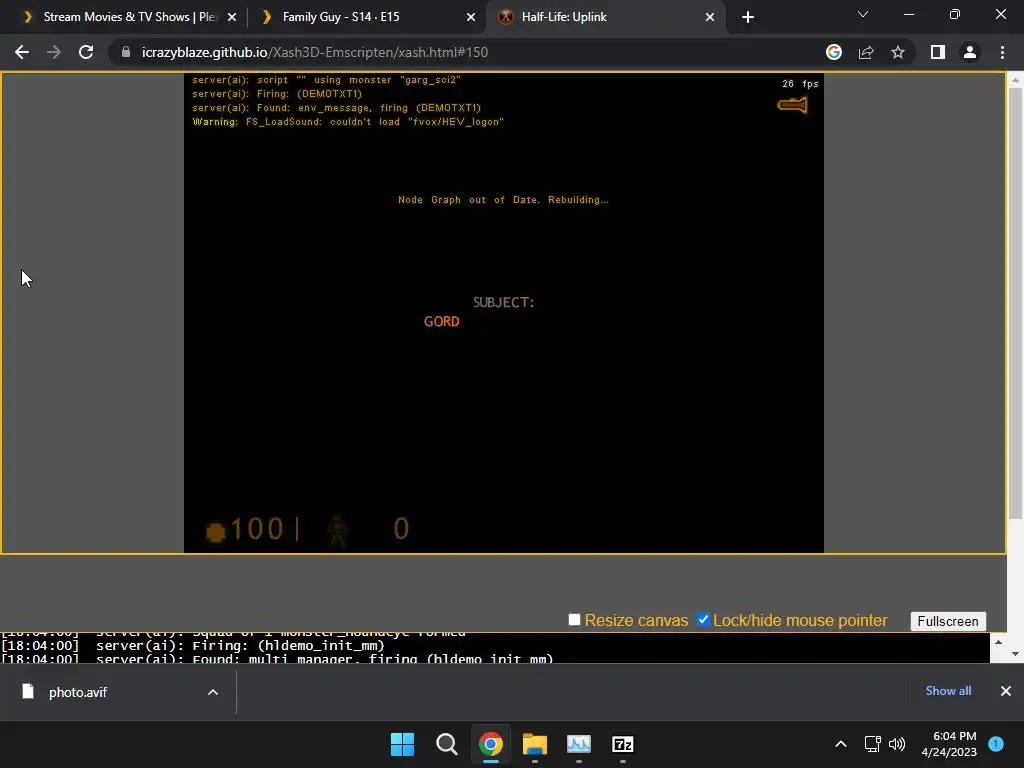Bookmark this page with the star

pos(898,52)
